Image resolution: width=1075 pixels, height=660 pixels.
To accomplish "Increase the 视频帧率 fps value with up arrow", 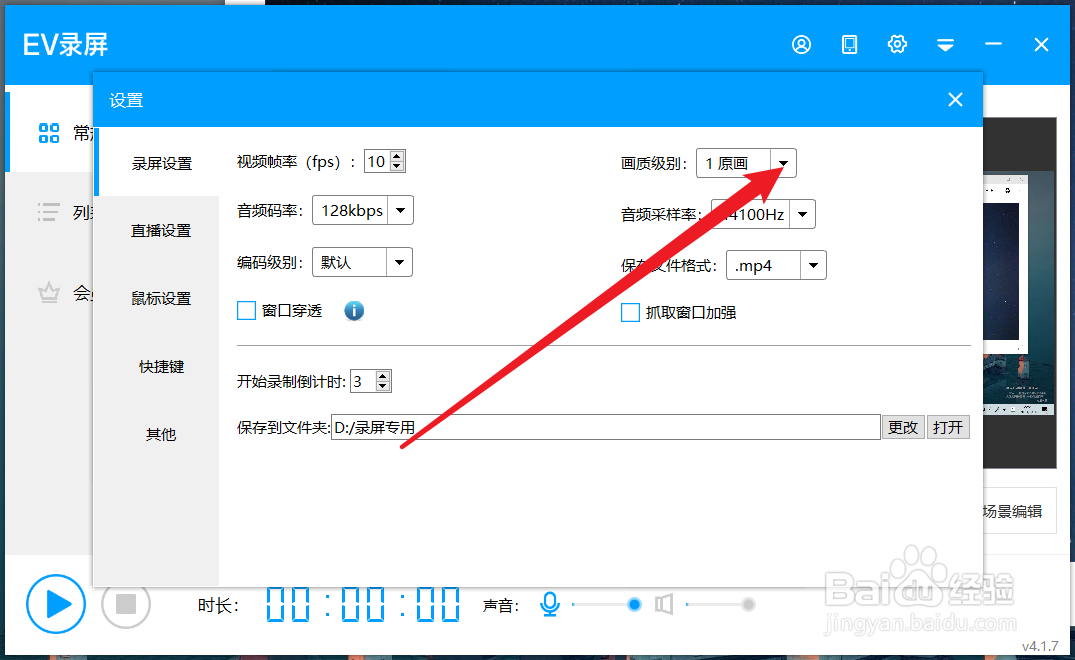I will tap(397, 156).
